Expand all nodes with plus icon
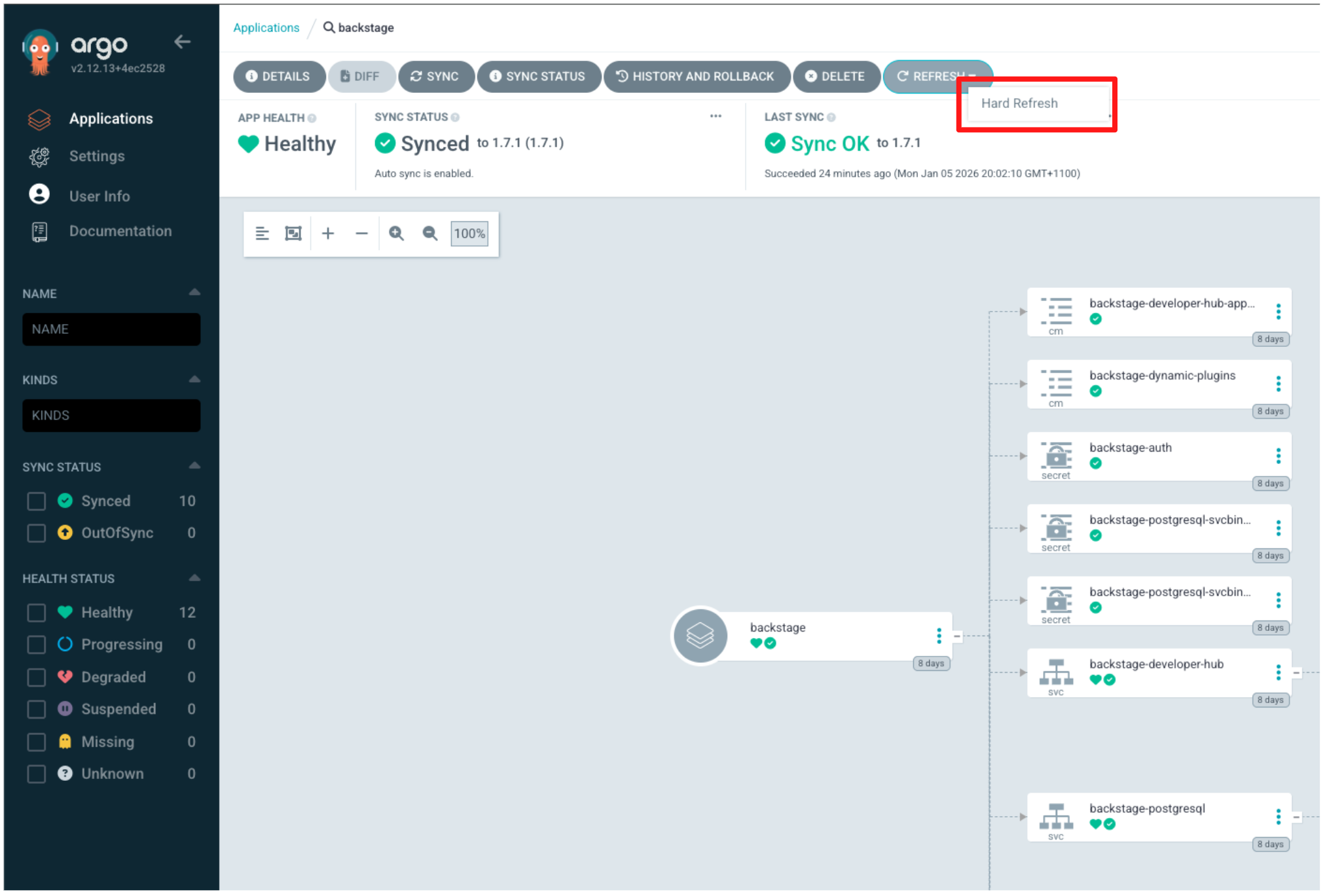Image resolution: width=1325 pixels, height=896 pixels. click(328, 234)
